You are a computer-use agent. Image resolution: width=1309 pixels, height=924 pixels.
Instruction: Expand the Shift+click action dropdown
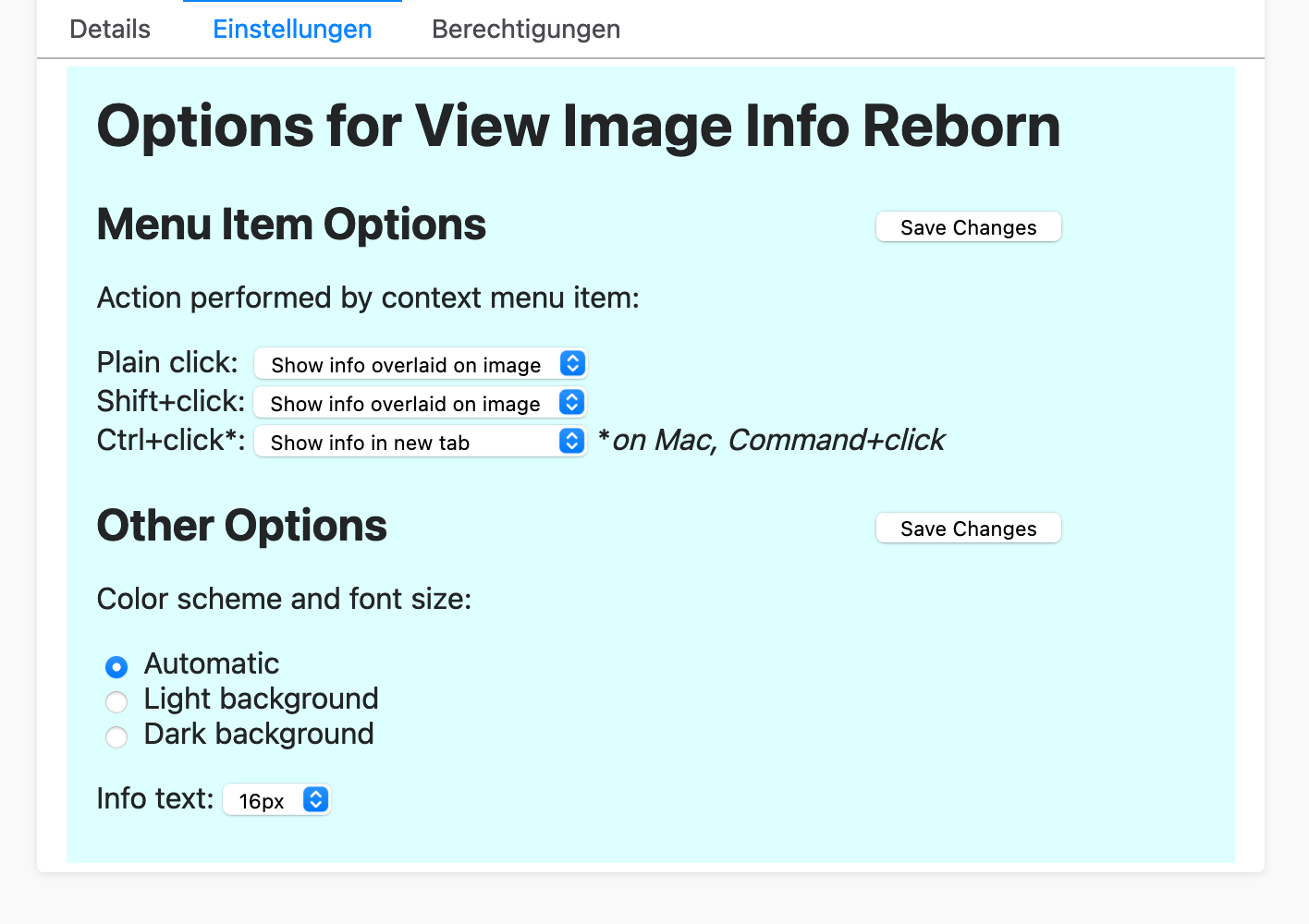407,403
